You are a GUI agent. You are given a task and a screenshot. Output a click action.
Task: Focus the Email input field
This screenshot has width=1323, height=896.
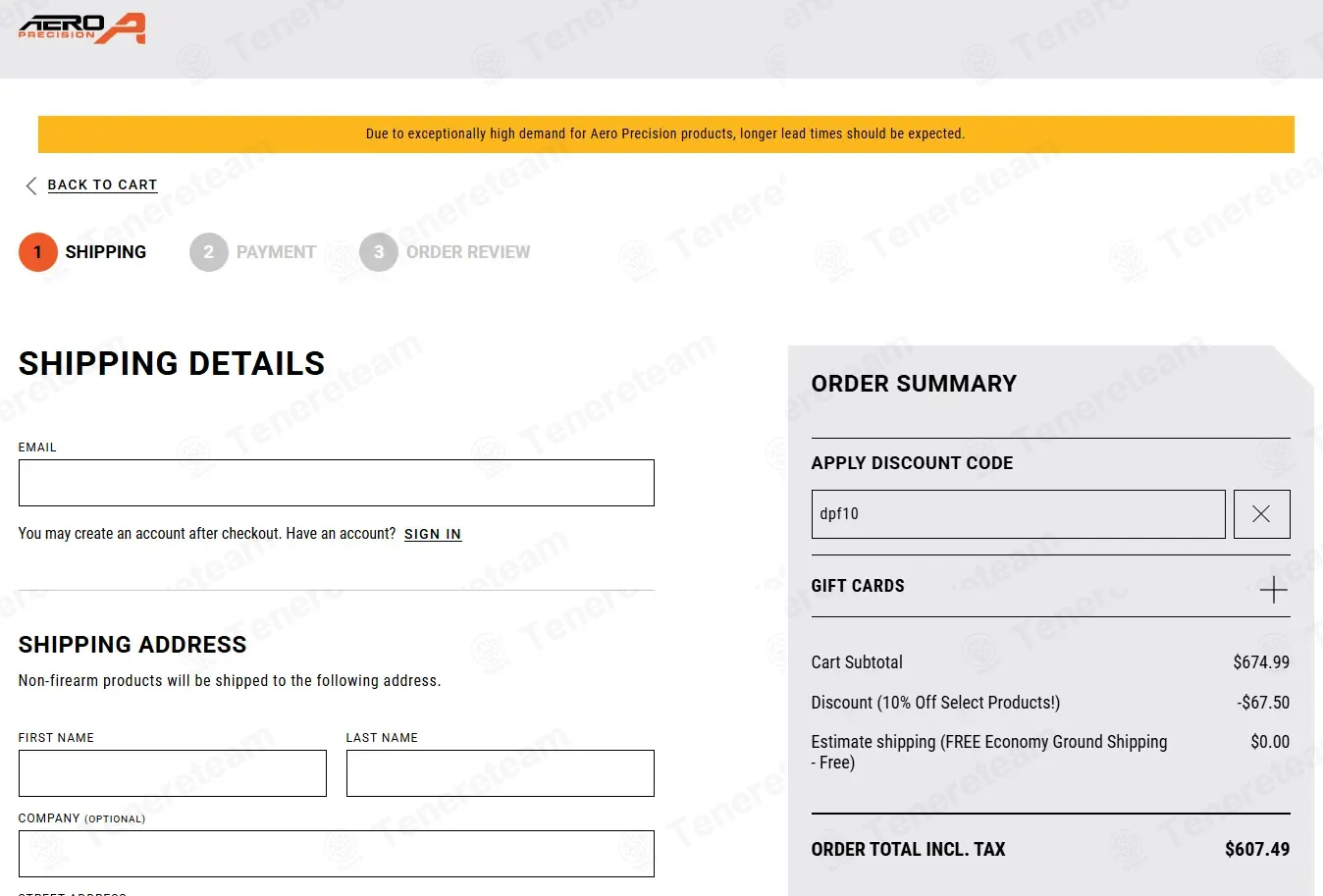337,483
